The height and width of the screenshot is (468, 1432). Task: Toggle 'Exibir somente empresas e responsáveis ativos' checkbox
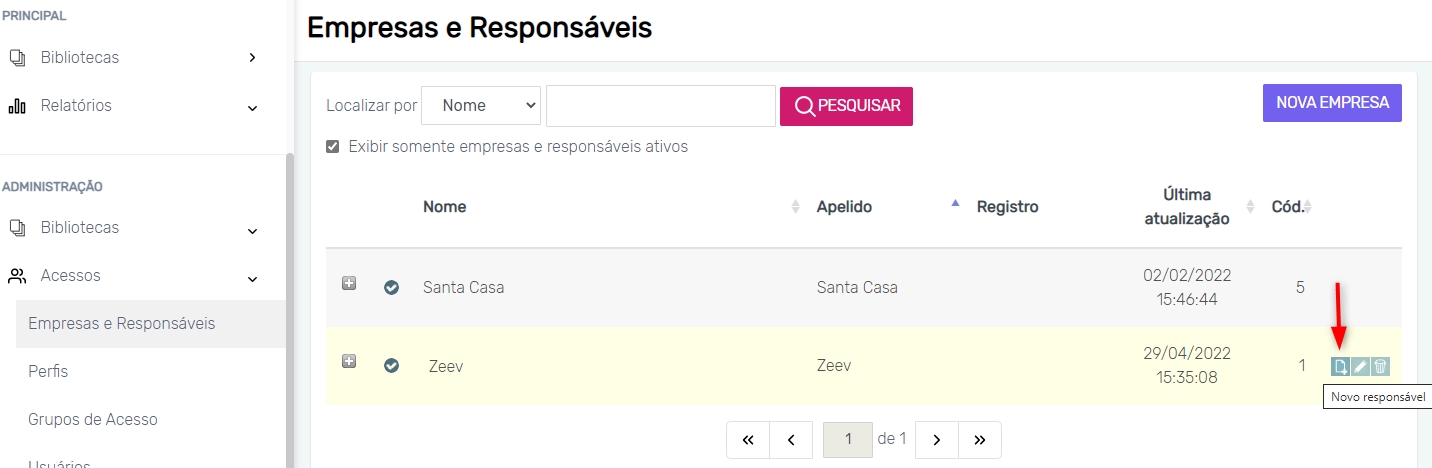click(333, 147)
